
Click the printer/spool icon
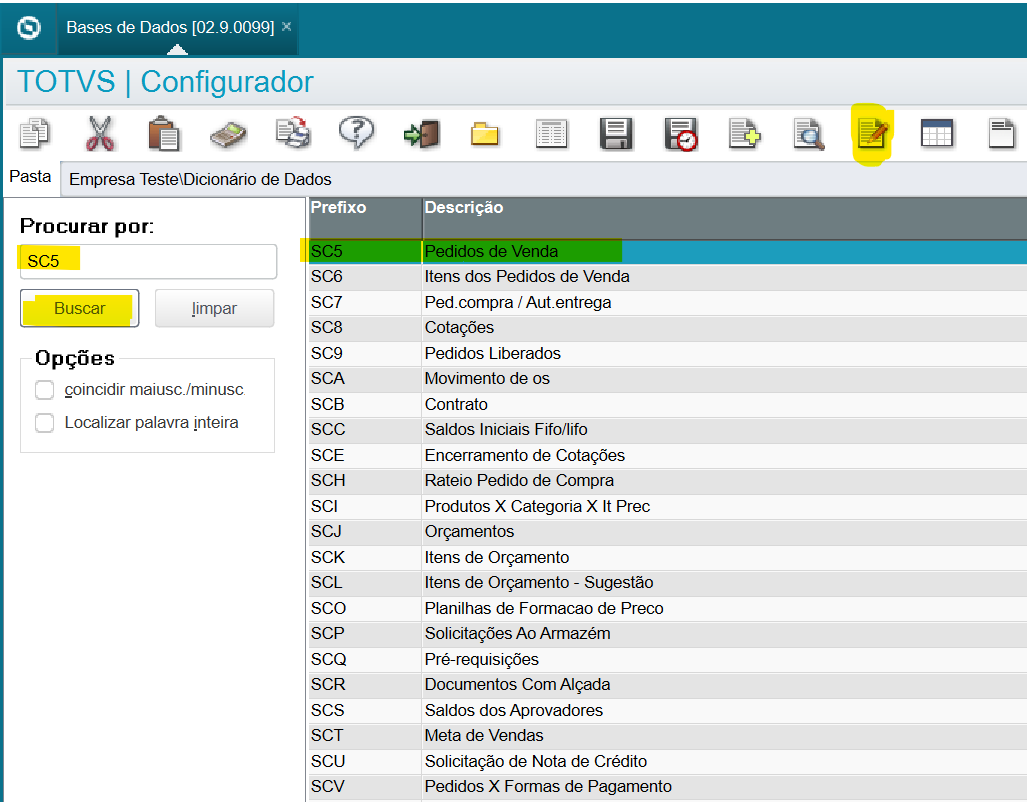(x=293, y=133)
